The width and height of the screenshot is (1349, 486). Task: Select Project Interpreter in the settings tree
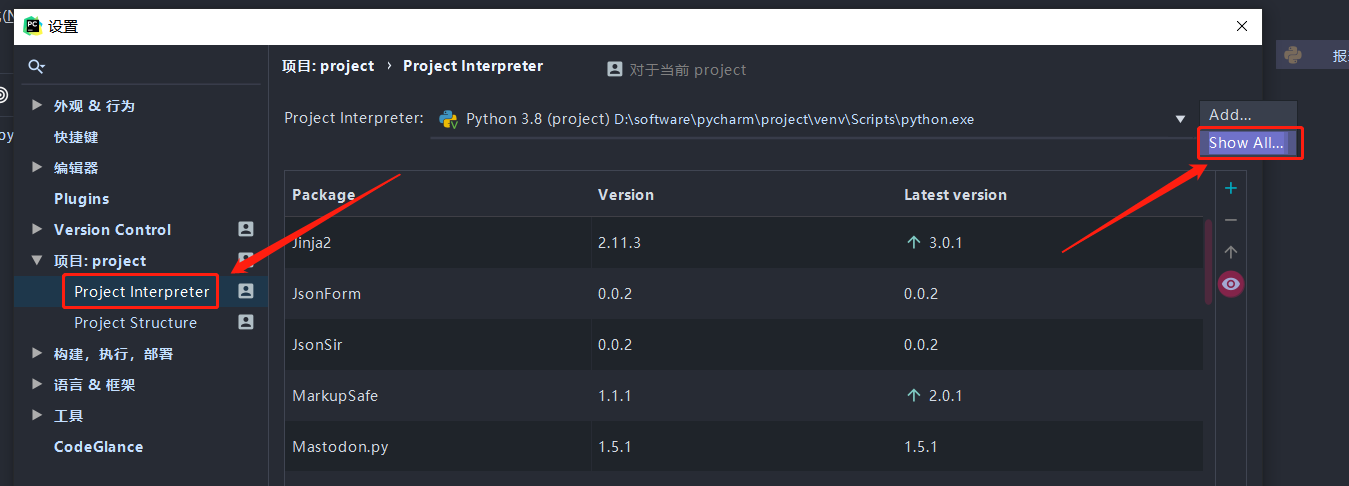tap(142, 292)
